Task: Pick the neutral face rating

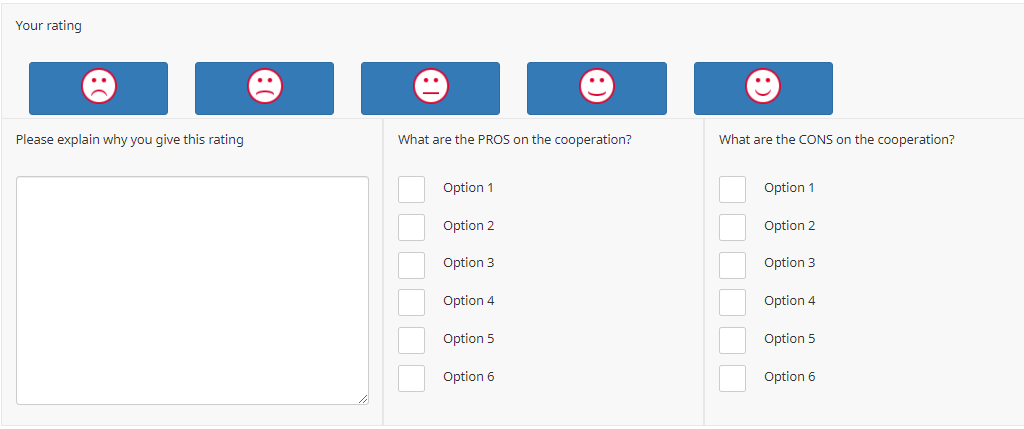Action: click(x=430, y=88)
